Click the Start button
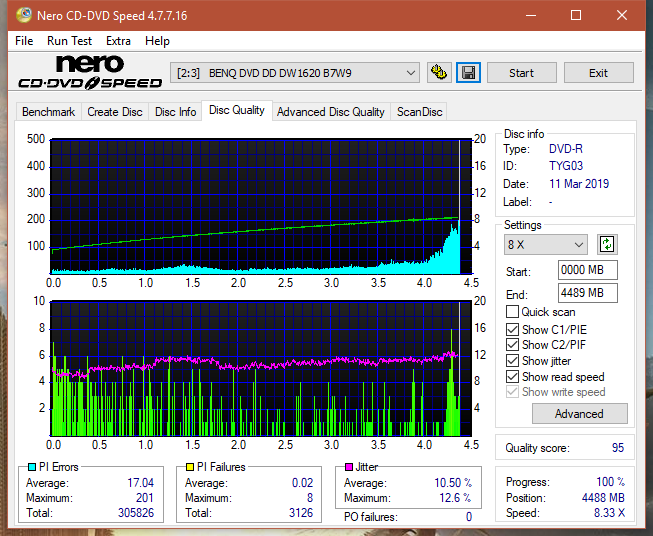This screenshot has width=653, height=536. point(521,73)
